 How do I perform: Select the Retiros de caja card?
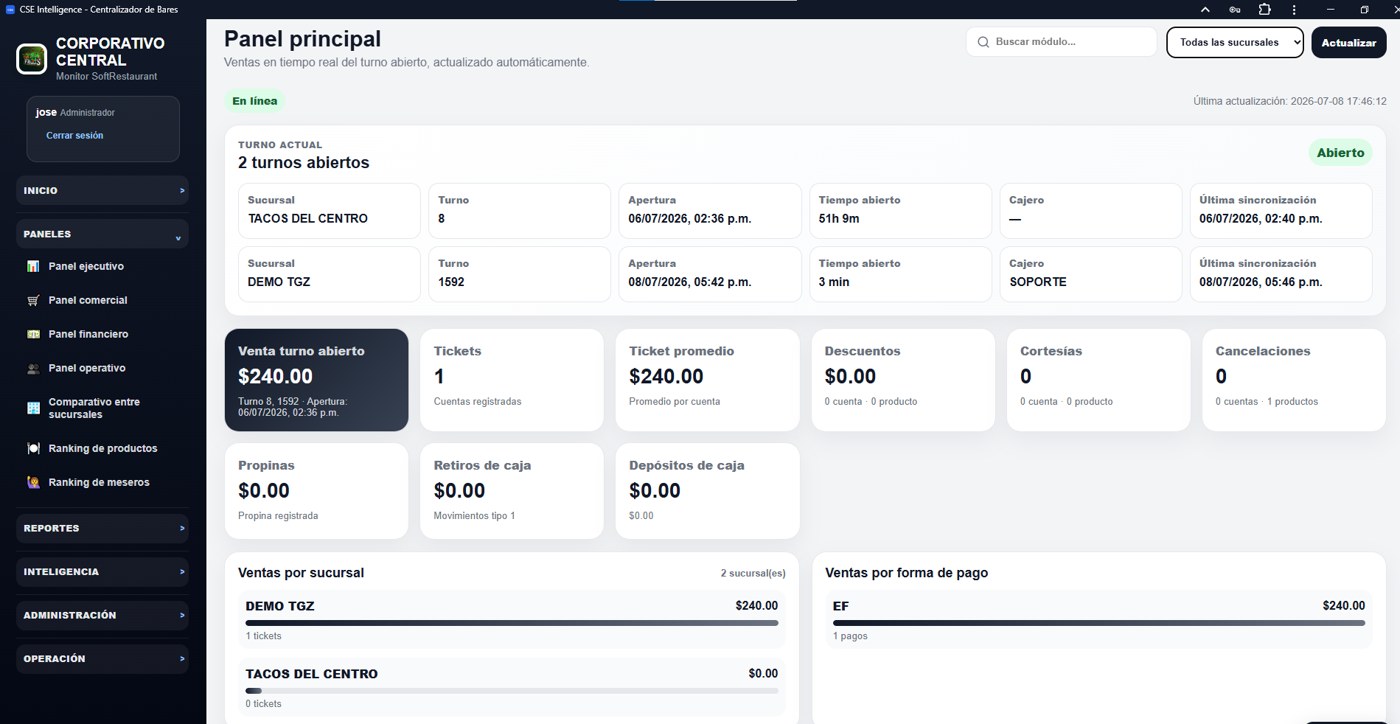click(x=512, y=491)
